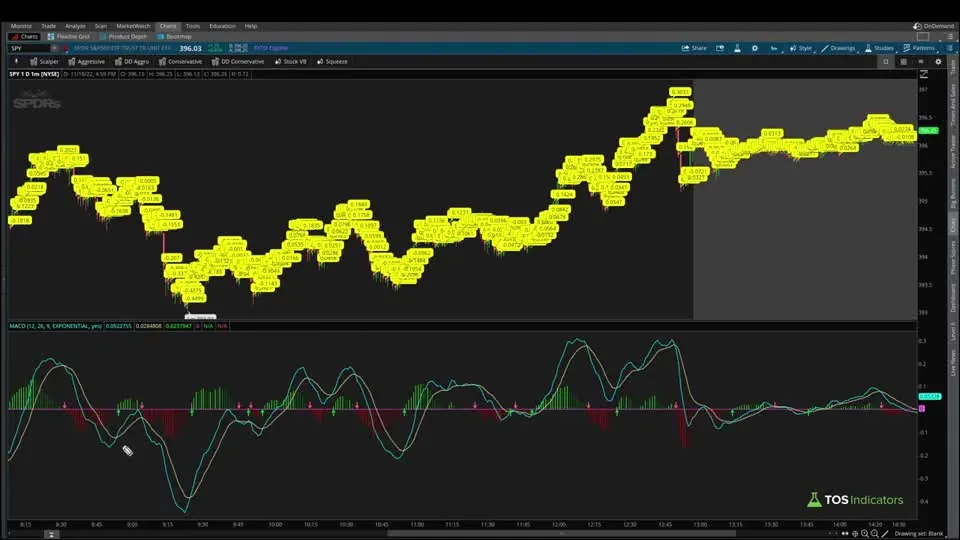Open the Drawings dropdown

(x=838, y=48)
